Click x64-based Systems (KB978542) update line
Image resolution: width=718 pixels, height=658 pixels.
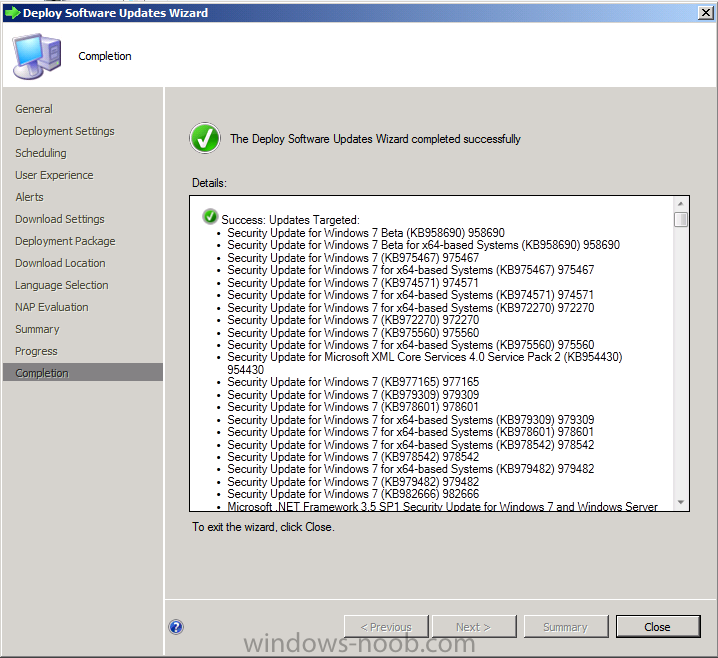tap(411, 445)
